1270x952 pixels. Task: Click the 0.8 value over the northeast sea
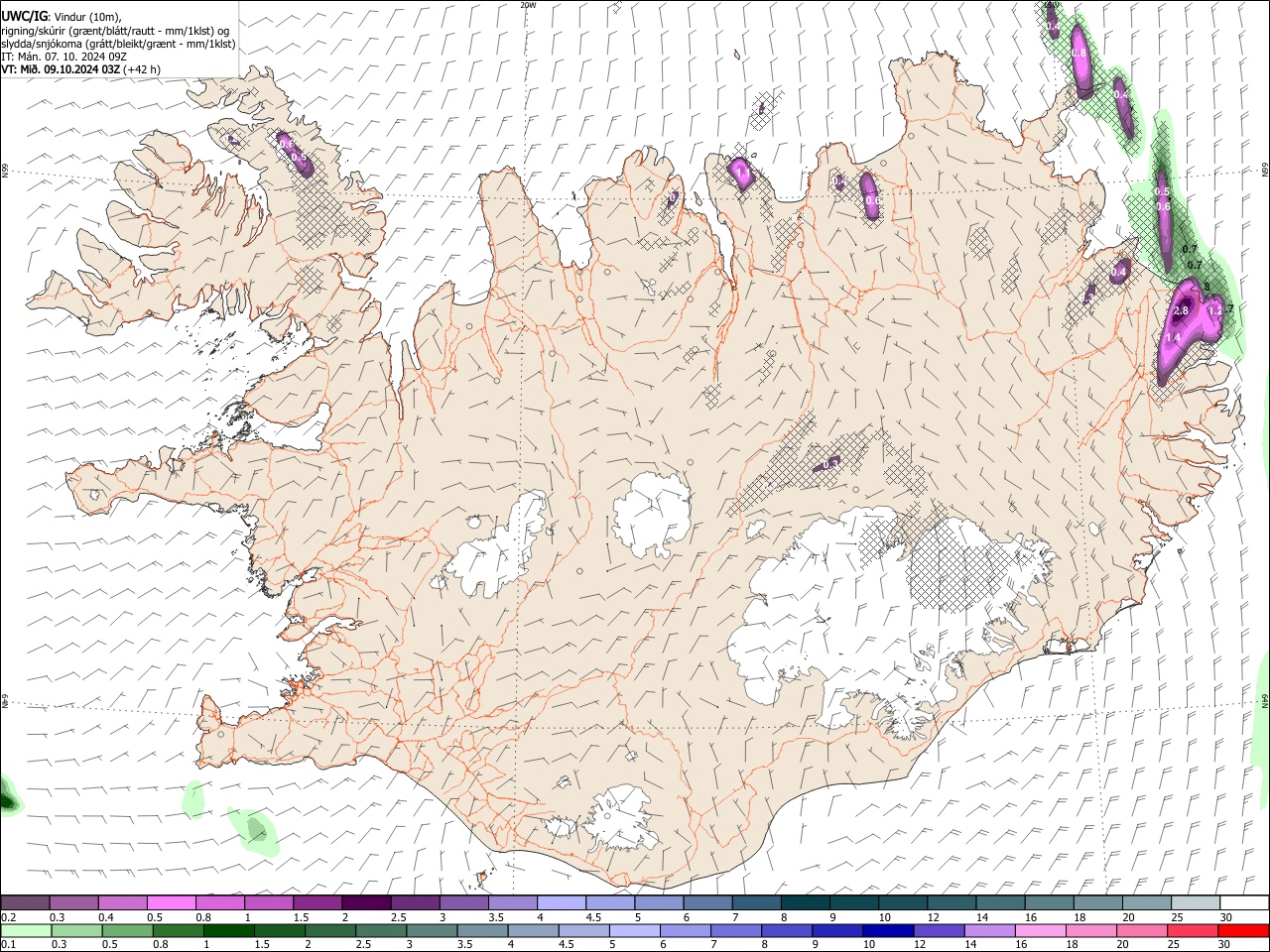point(1079,54)
